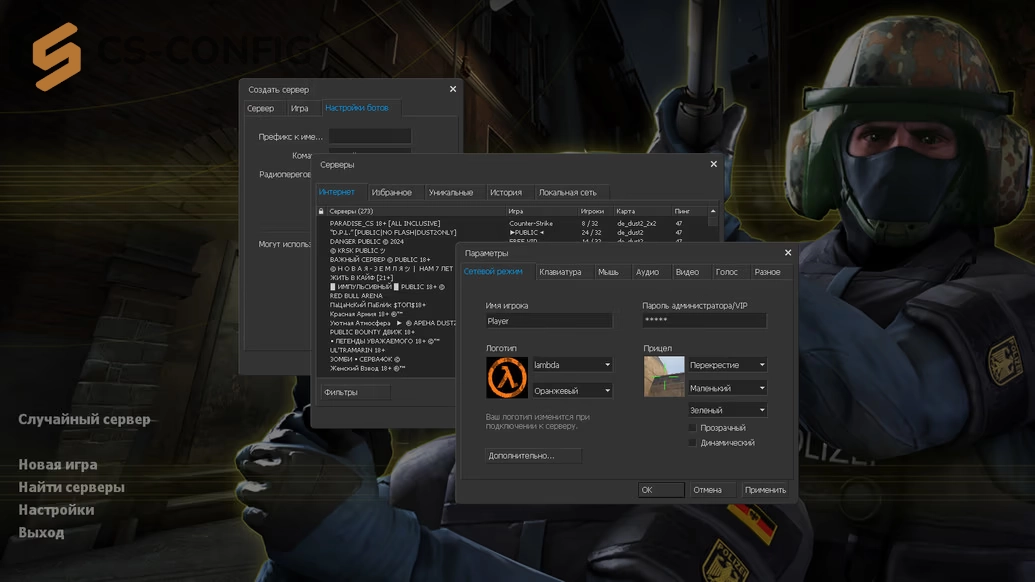Click the OK button in Параметры

pyautogui.click(x=661, y=490)
